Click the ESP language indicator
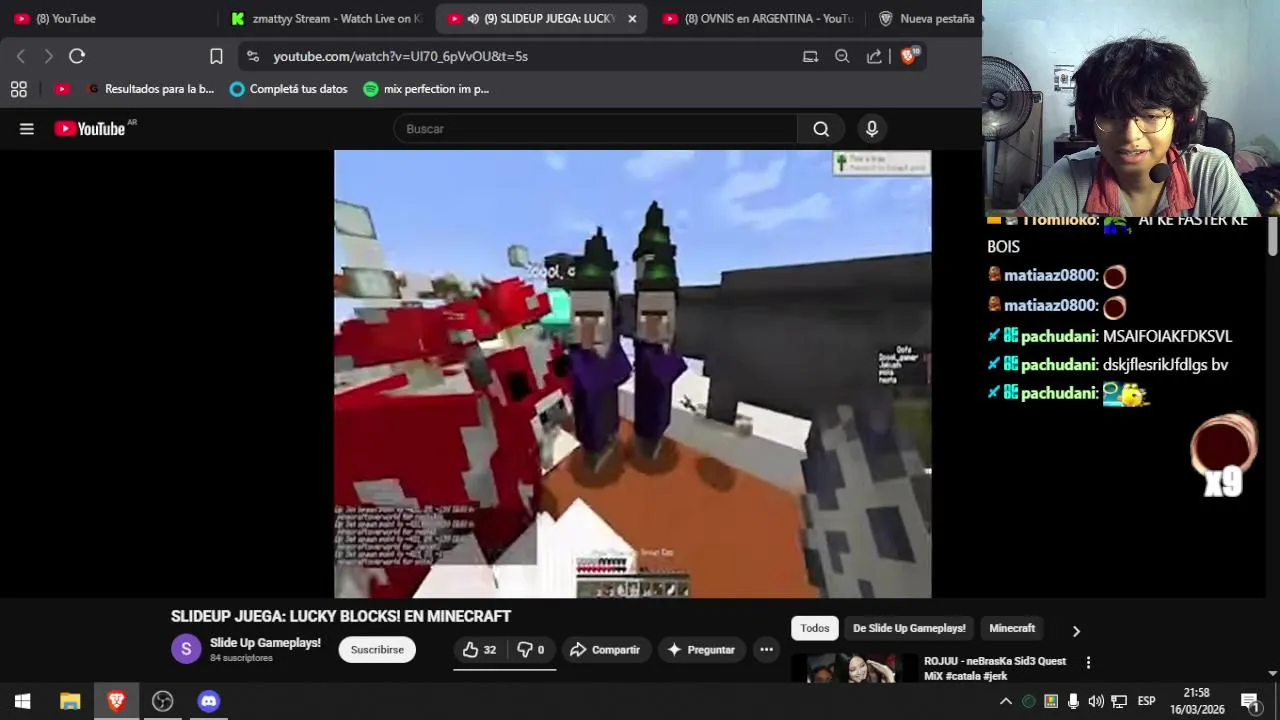 [1146, 701]
